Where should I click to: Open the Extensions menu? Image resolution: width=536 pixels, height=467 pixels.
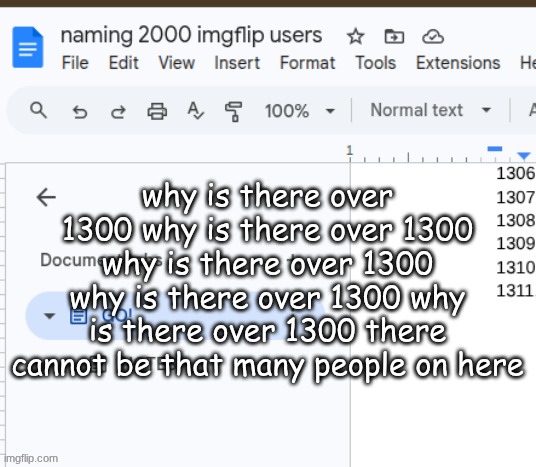point(458,63)
